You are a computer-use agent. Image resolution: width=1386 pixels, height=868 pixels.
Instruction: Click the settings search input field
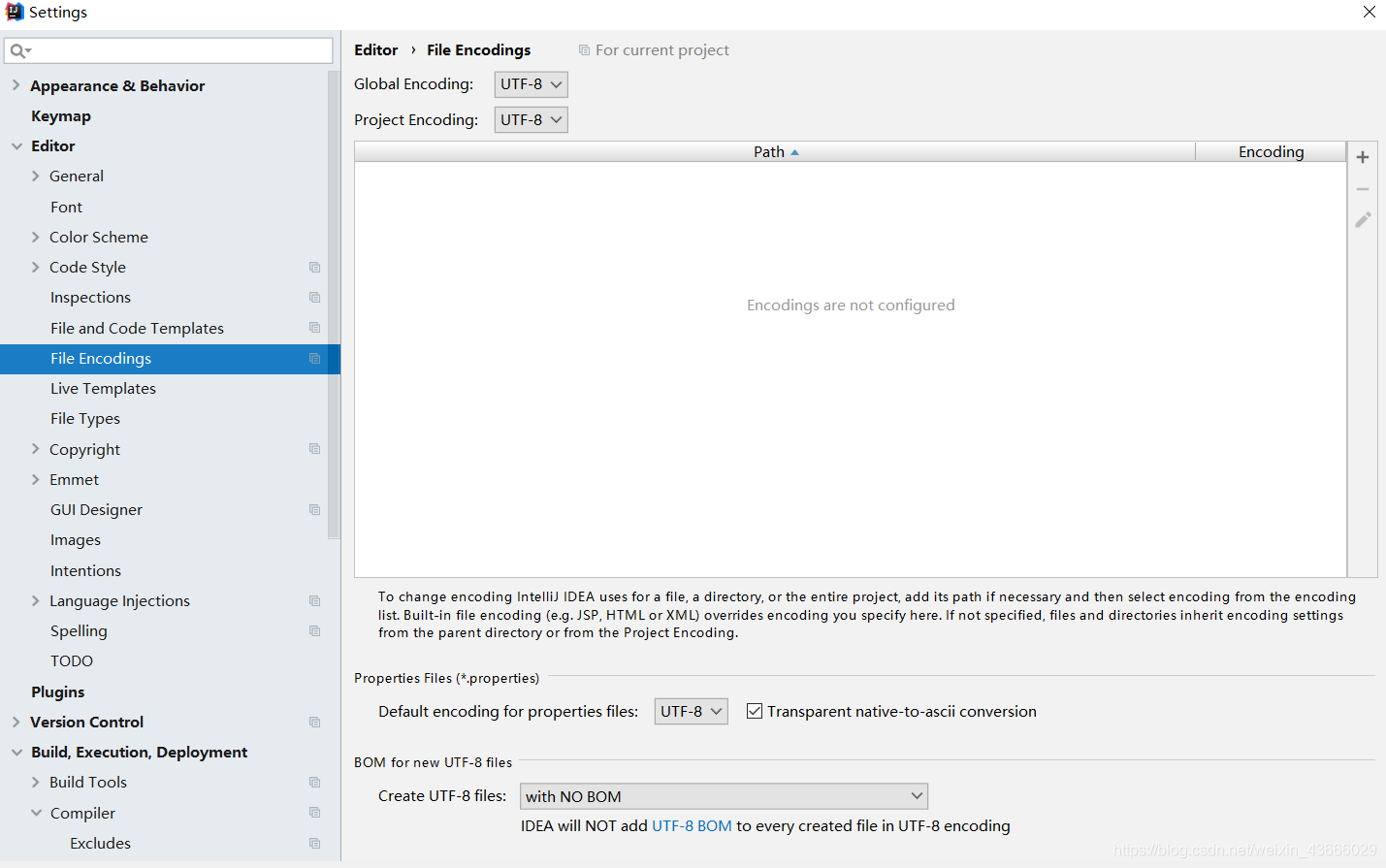pos(169,50)
